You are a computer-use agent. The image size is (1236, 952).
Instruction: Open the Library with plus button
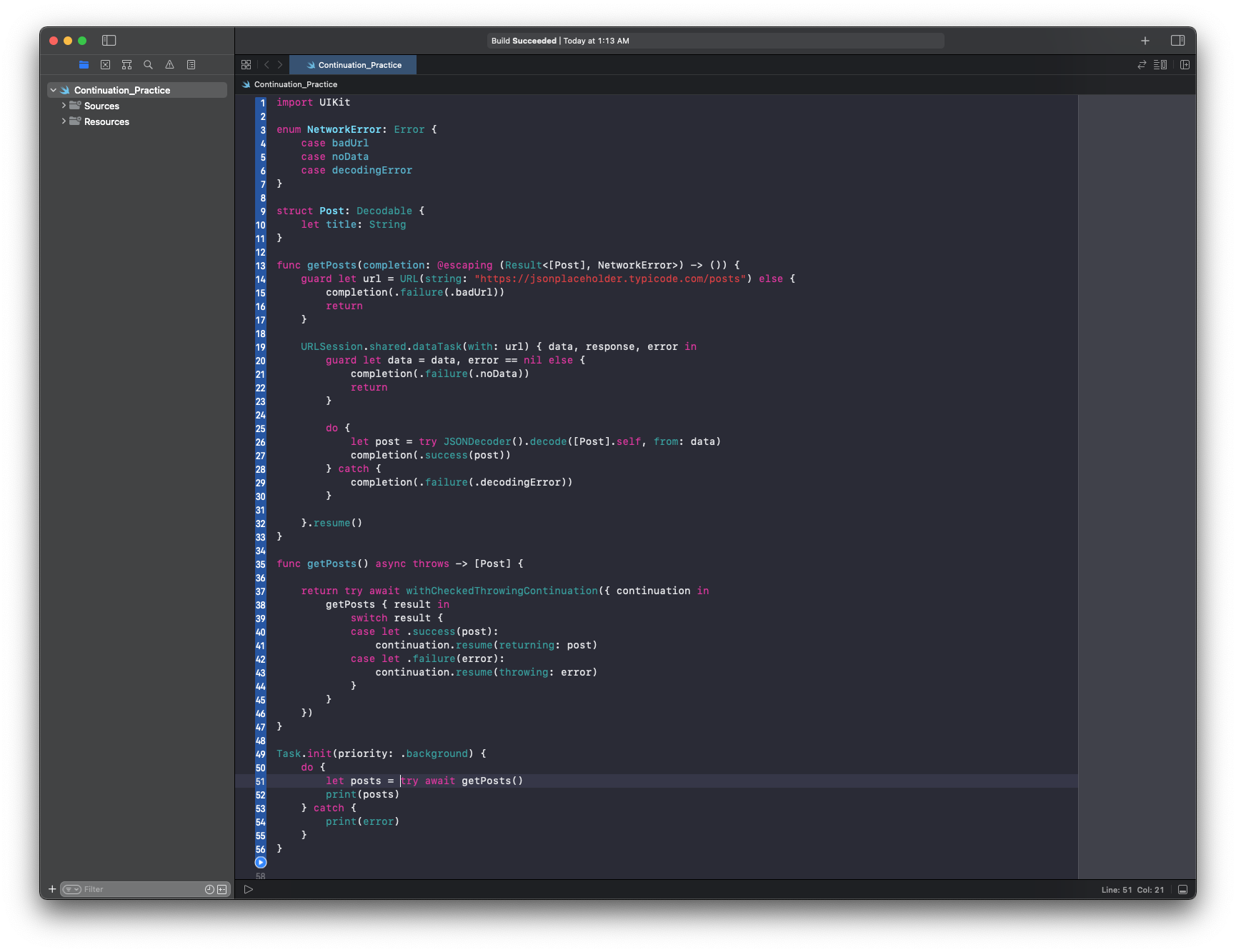pyautogui.click(x=1145, y=41)
